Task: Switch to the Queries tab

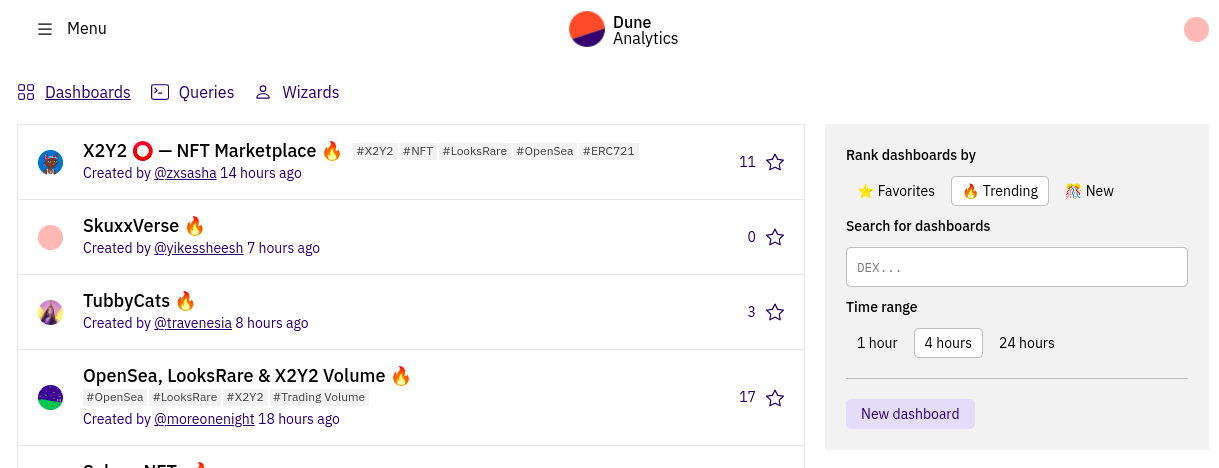Action: (x=192, y=92)
